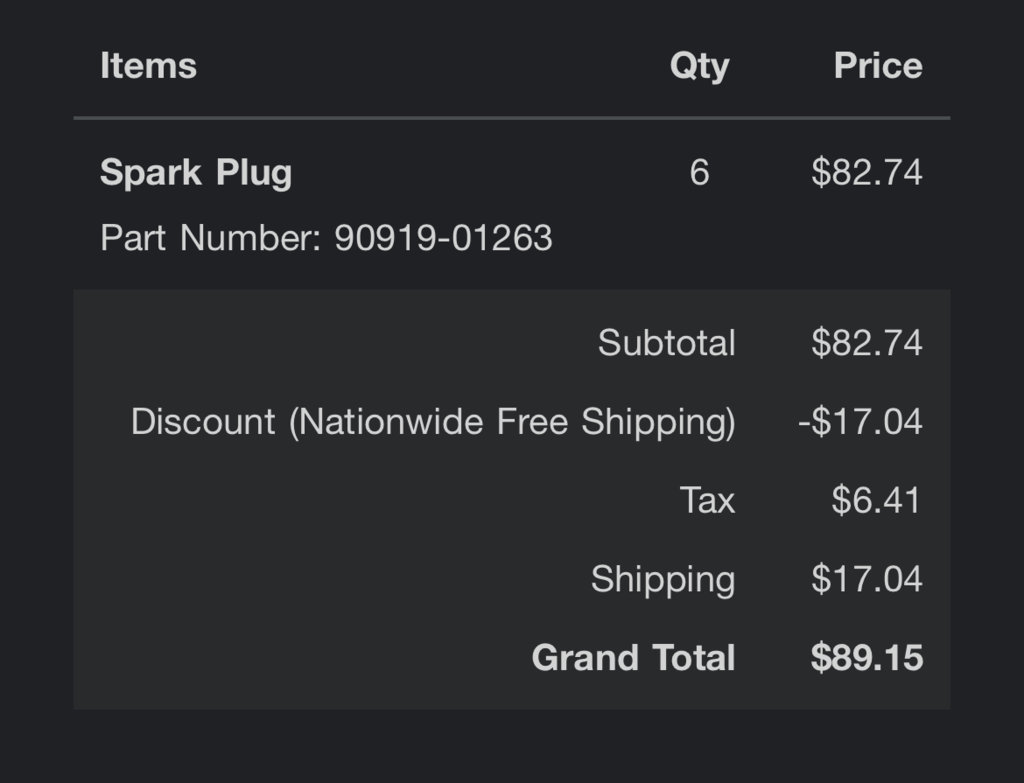Click the shipping amount $17.04
Screen dimensions: 1024x783
coord(867,579)
